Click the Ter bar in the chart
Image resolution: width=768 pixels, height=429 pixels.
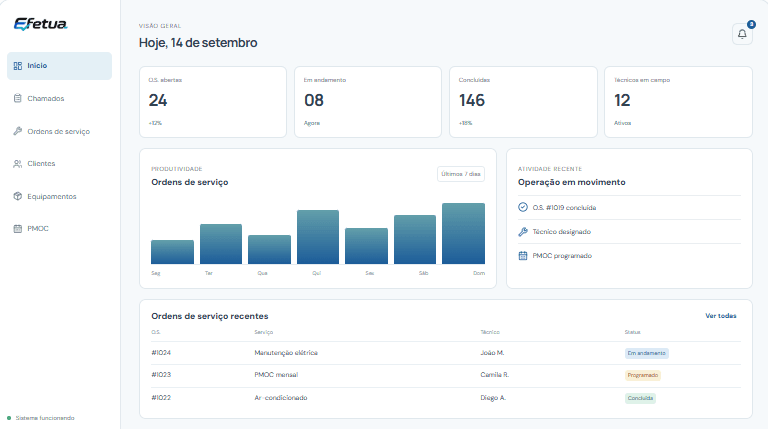221,244
